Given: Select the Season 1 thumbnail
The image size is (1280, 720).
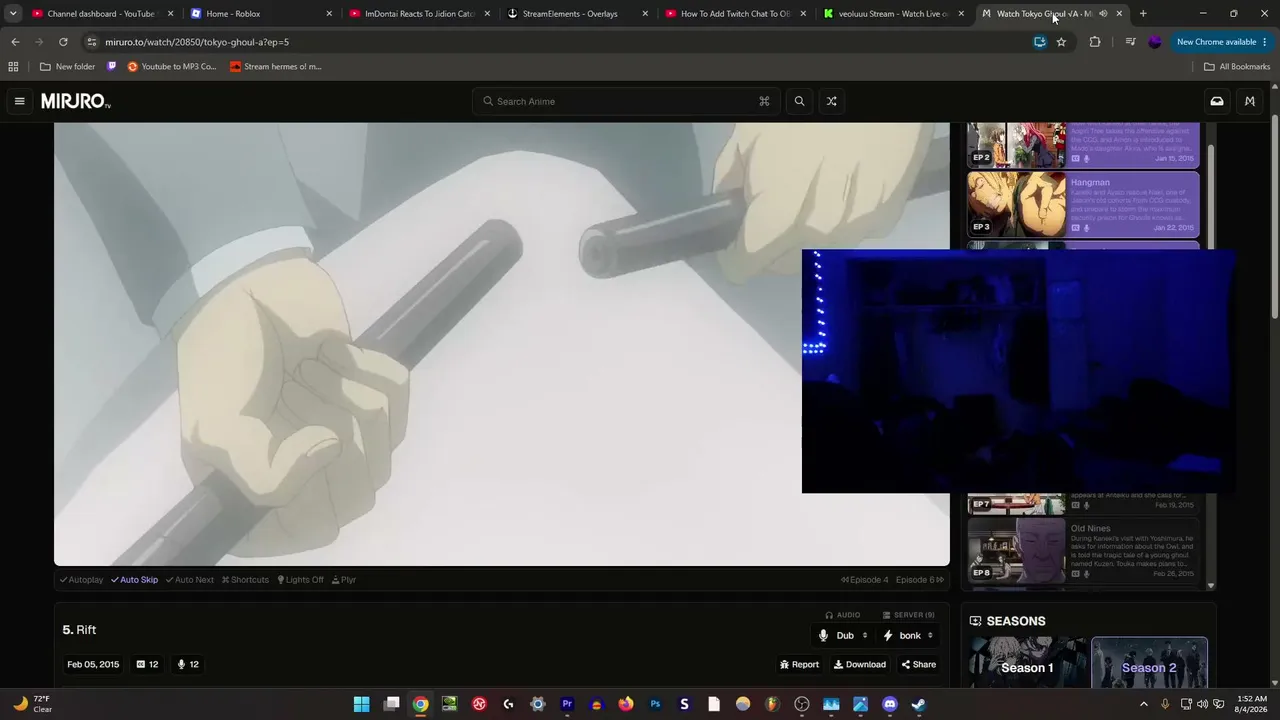Looking at the screenshot, I should [x=1028, y=663].
